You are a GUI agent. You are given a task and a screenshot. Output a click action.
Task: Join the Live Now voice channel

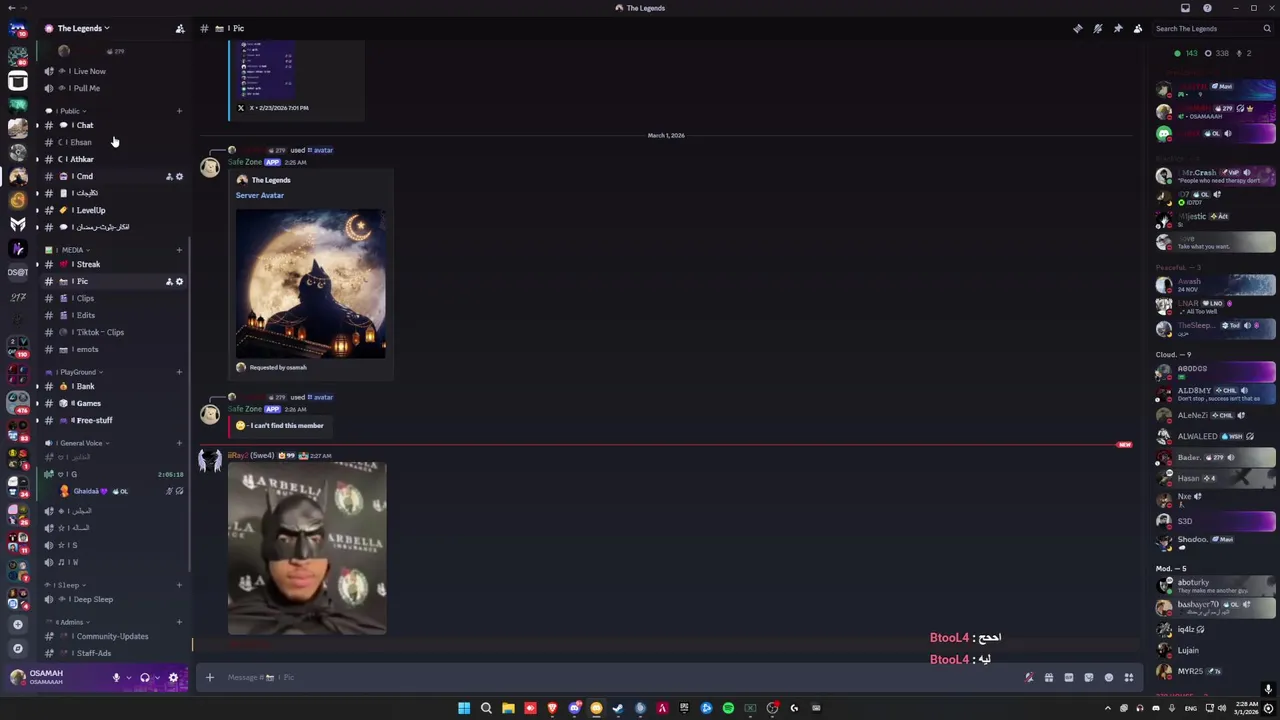pos(113,71)
